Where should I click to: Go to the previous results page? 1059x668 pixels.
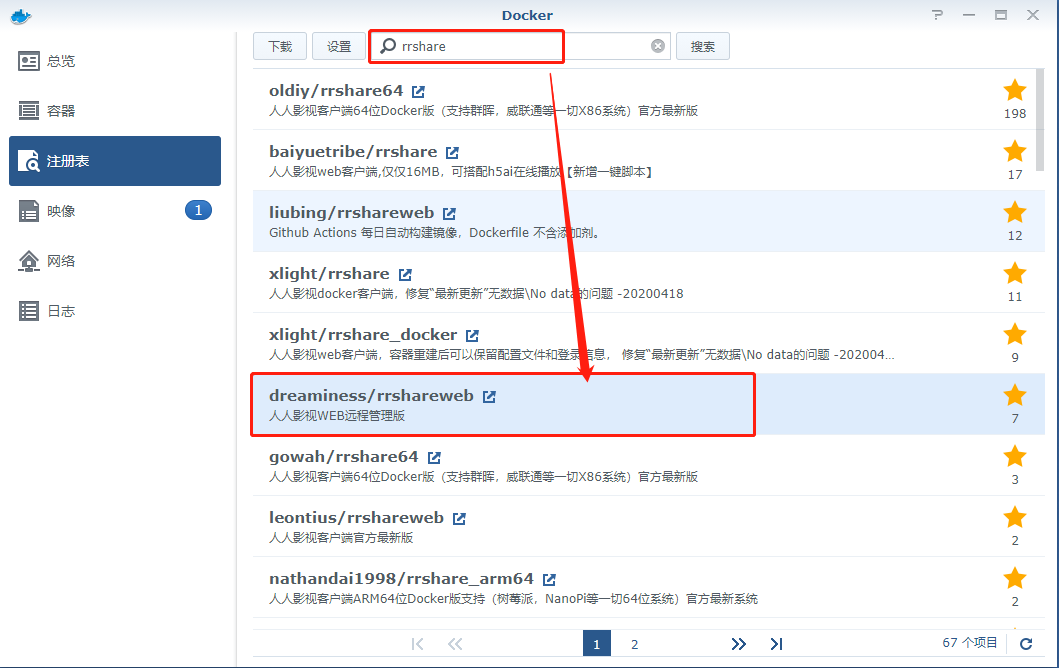tap(455, 644)
